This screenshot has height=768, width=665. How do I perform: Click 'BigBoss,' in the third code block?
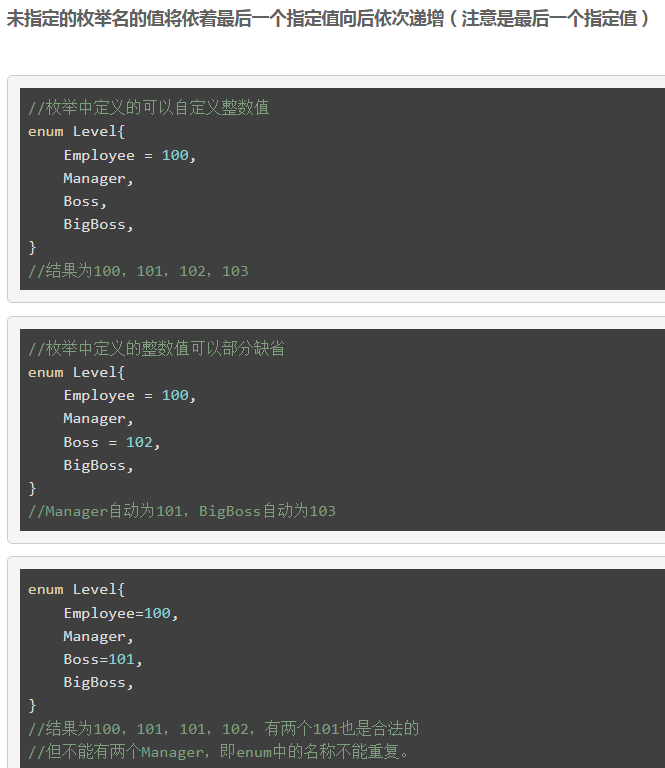(x=98, y=682)
